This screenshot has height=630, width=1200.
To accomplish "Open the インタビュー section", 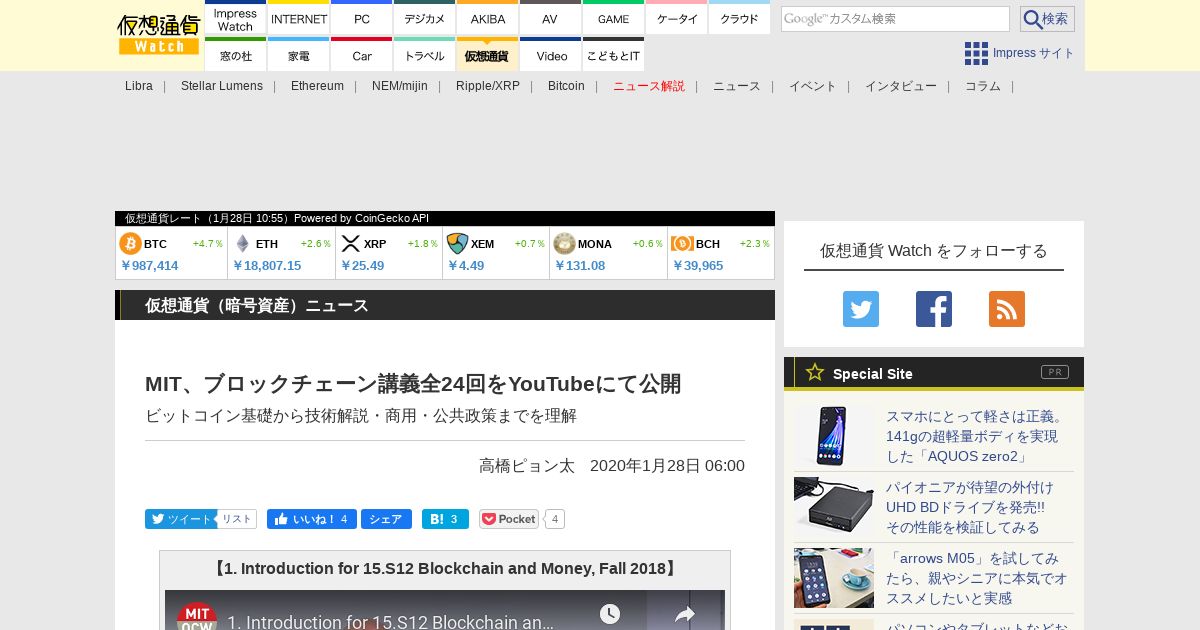I will tap(901, 86).
